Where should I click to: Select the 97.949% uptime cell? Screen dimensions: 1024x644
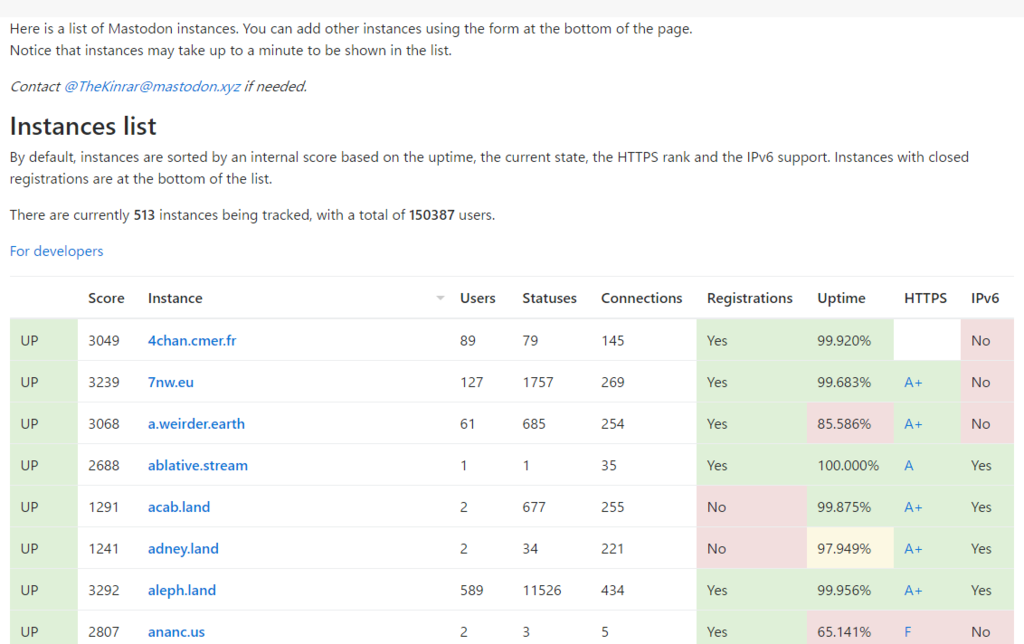(850, 549)
